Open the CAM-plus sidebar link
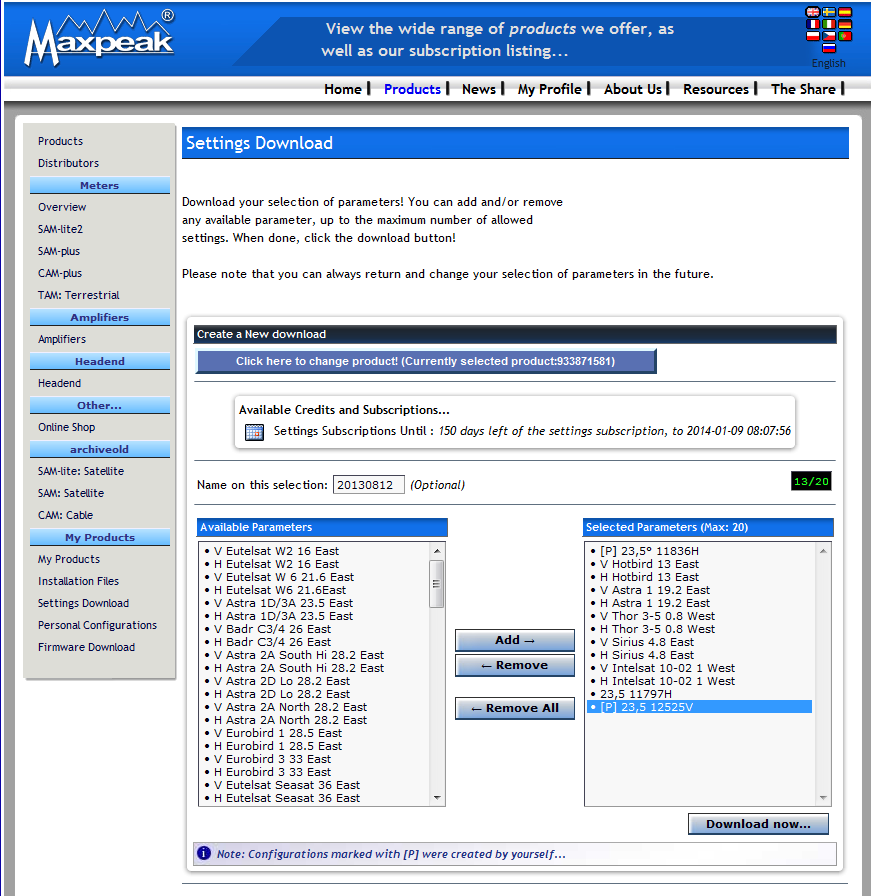The width and height of the screenshot is (871, 896). pyautogui.click(x=60, y=273)
